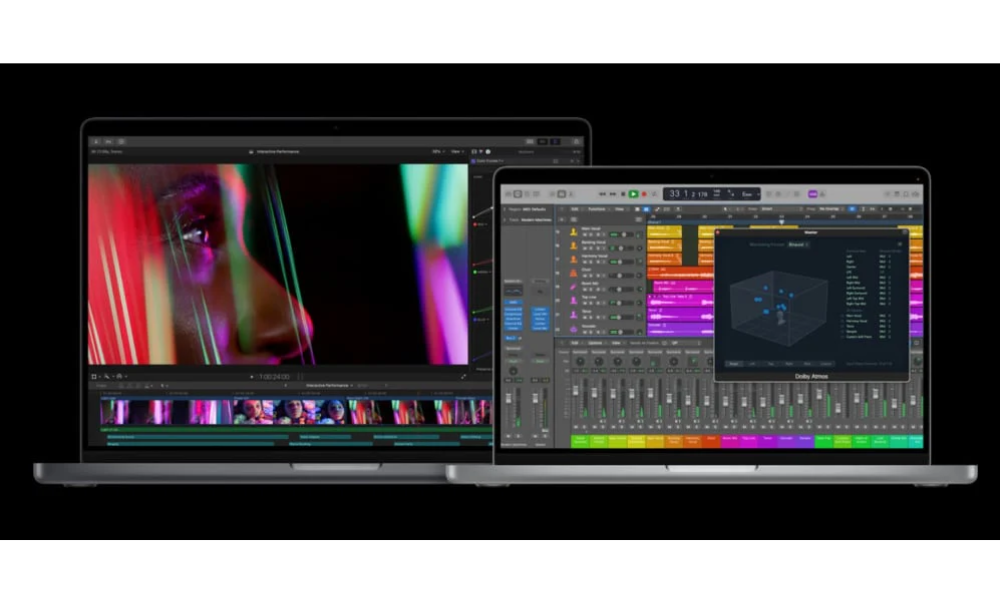
Task: Open the Binaural monitoring format dropdown in the Atmos plugin
Action: tap(797, 245)
